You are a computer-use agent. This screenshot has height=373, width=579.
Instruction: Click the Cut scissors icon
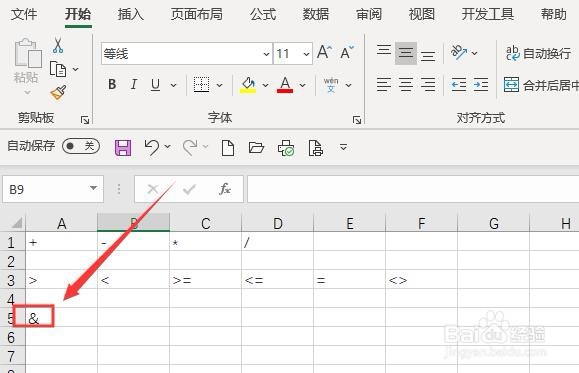[x=58, y=46]
